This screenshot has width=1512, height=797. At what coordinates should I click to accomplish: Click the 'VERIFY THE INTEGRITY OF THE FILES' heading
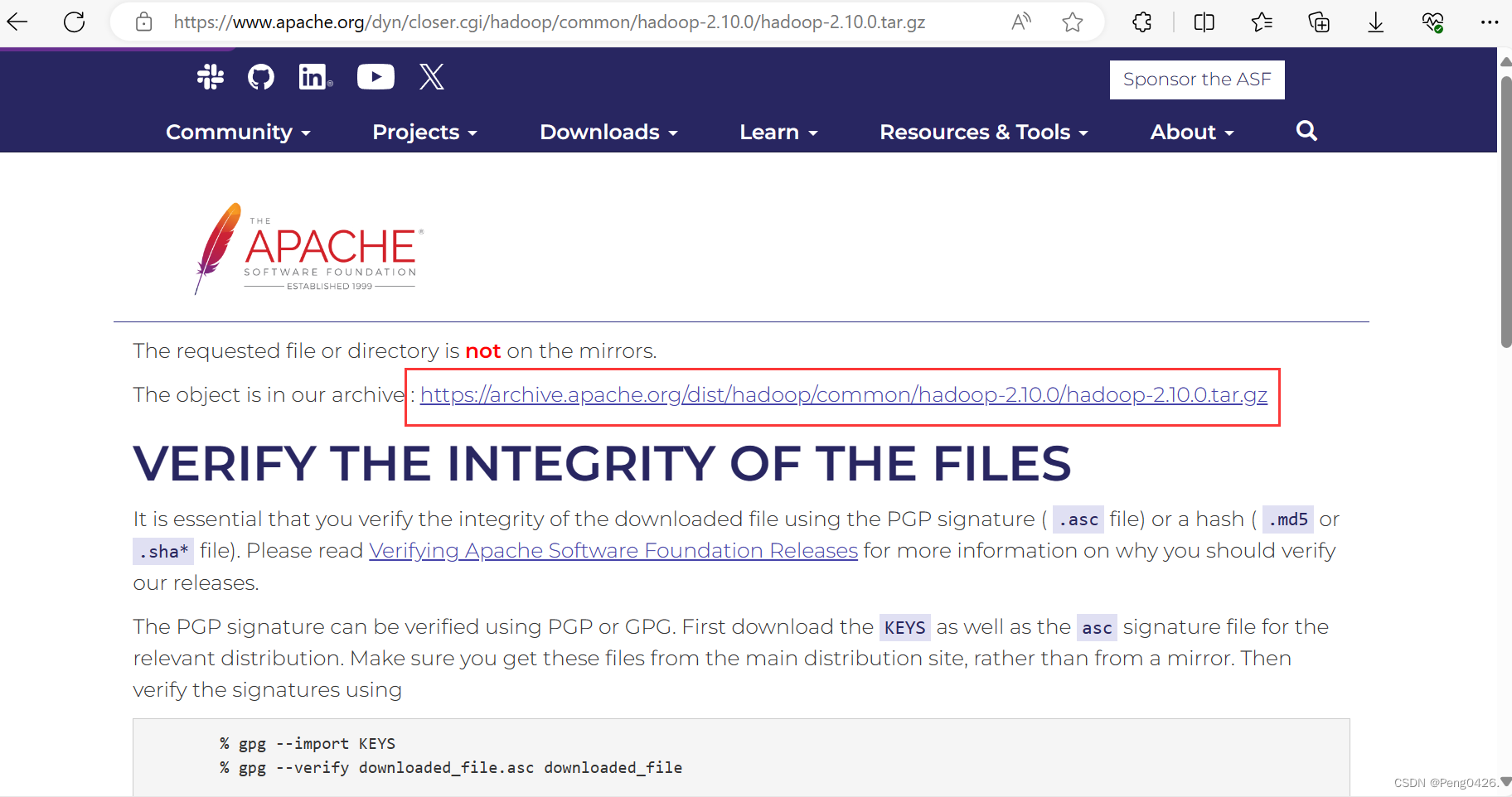(602, 463)
